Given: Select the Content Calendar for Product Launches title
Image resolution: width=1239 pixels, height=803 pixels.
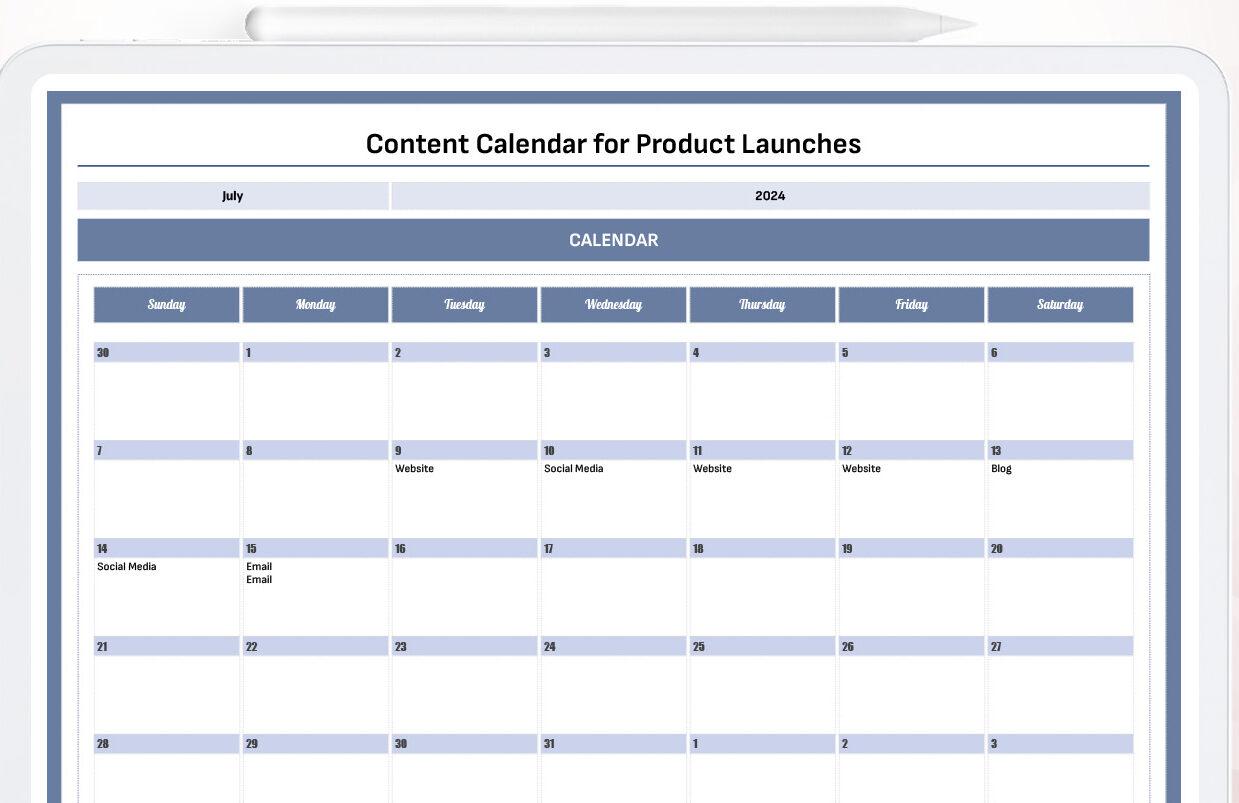Looking at the screenshot, I should 613,144.
